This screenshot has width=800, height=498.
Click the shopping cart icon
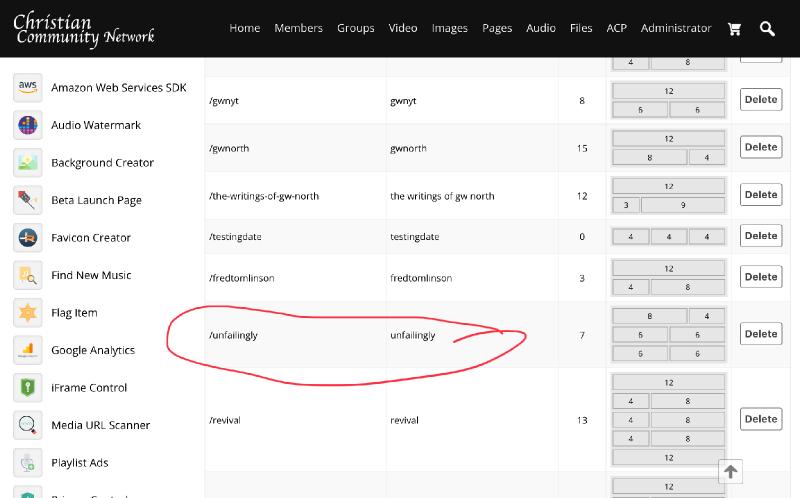735,29
